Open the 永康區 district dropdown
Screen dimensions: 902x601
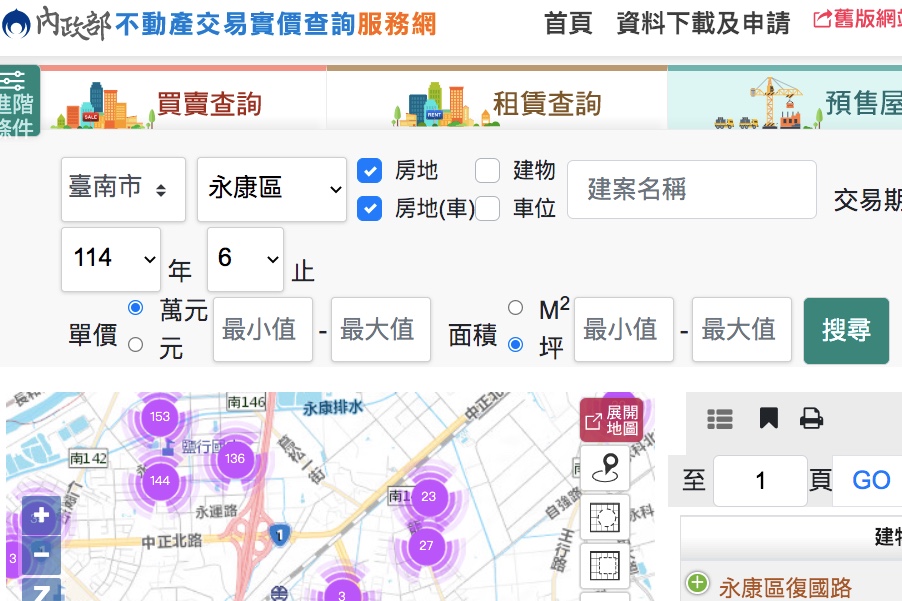pos(272,189)
